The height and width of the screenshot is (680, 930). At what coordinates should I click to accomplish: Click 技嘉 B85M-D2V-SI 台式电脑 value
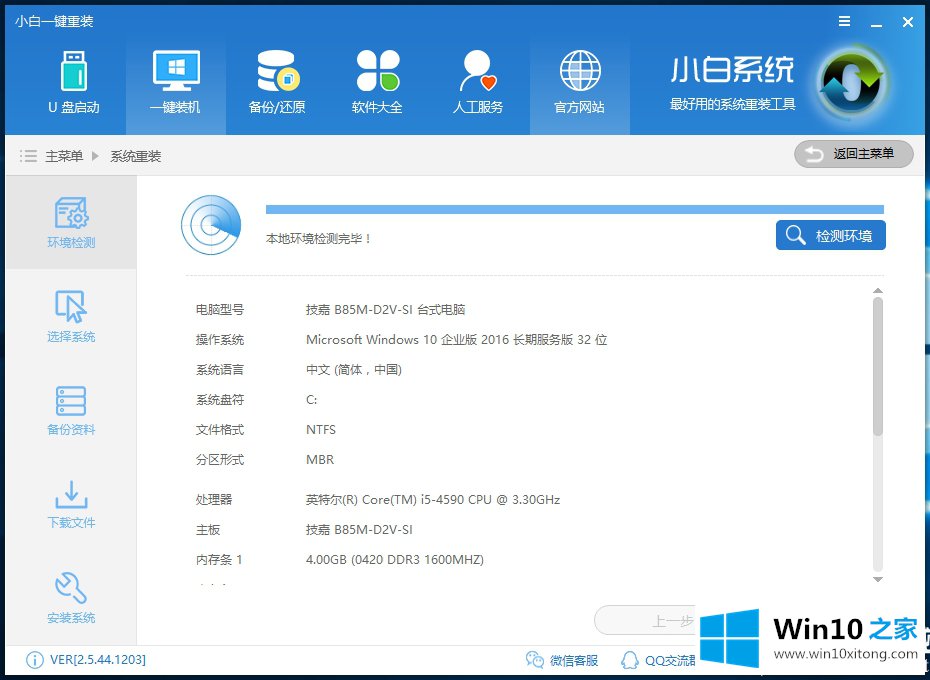[386, 310]
